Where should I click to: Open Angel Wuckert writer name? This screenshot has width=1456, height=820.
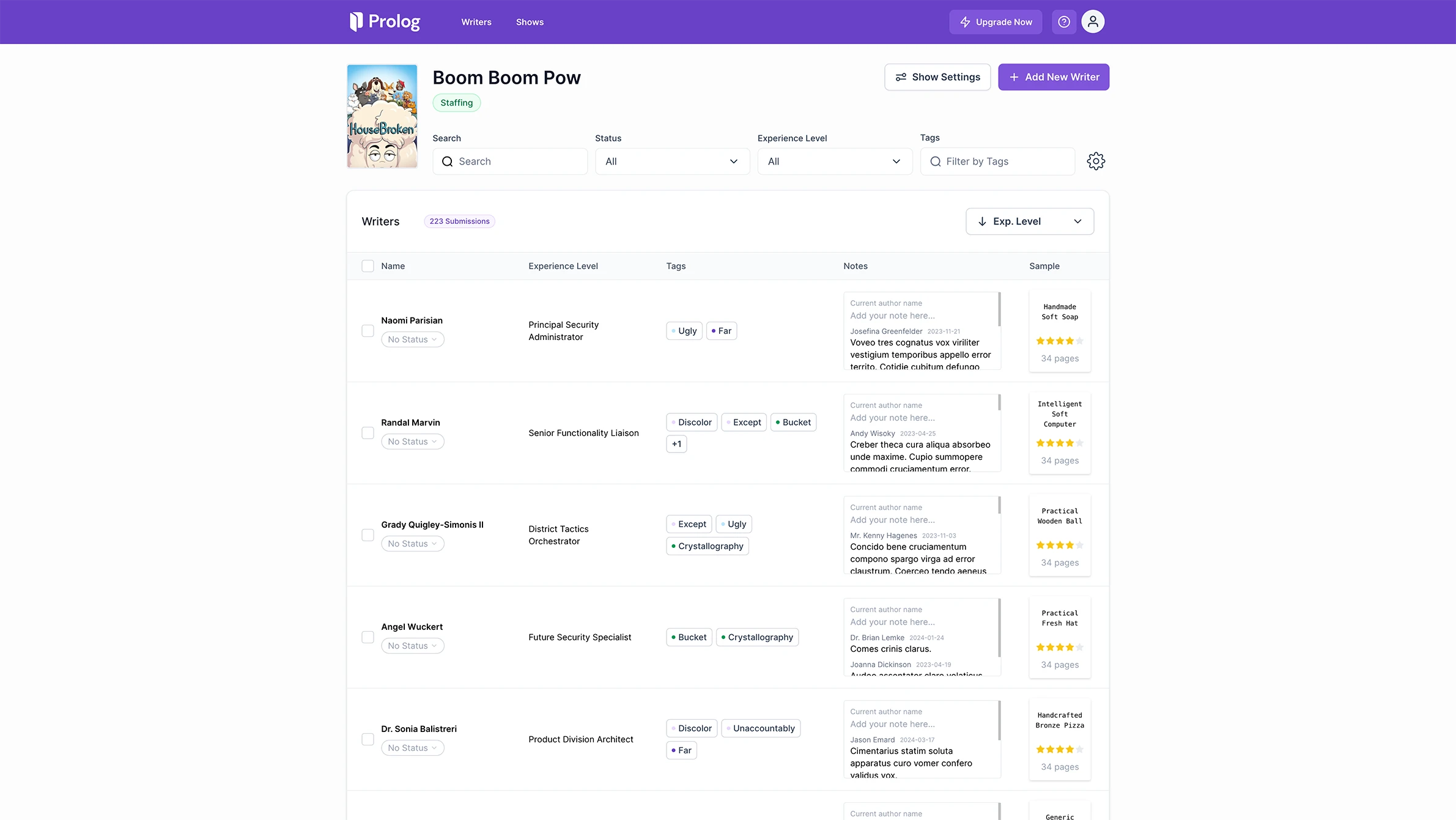(x=412, y=627)
